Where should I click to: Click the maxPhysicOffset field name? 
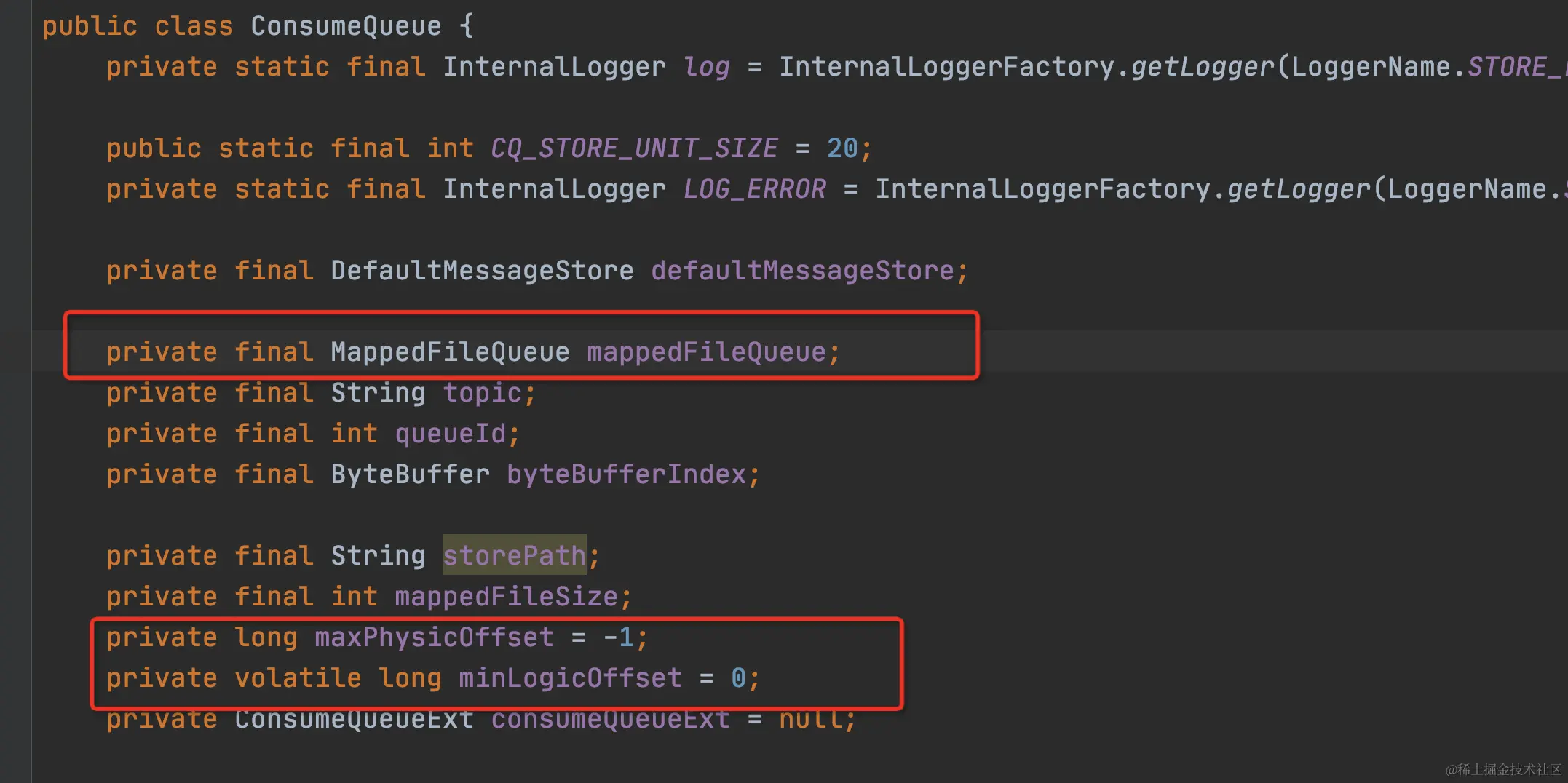(434, 637)
